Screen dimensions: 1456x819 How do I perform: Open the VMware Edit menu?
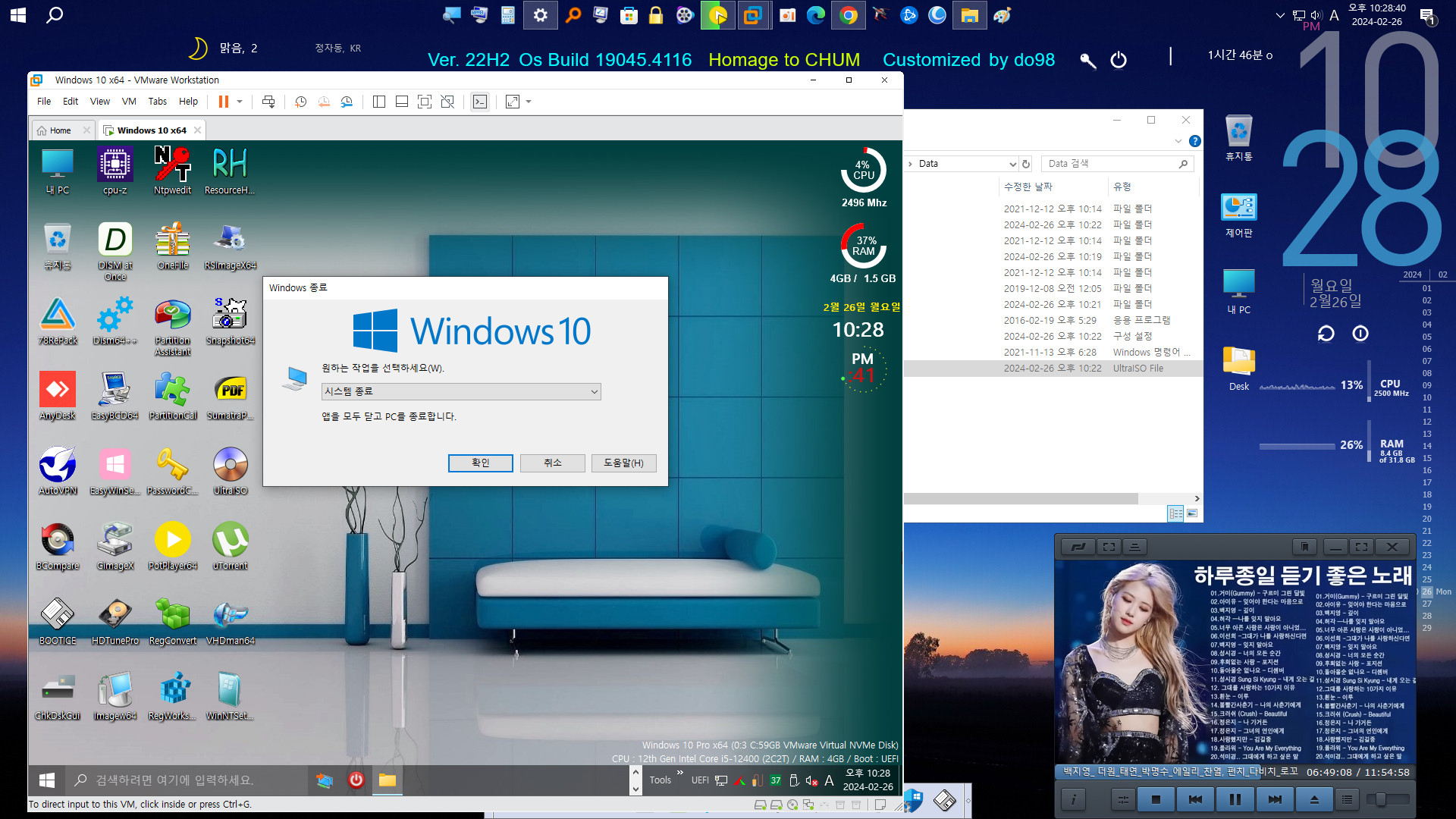click(x=71, y=102)
